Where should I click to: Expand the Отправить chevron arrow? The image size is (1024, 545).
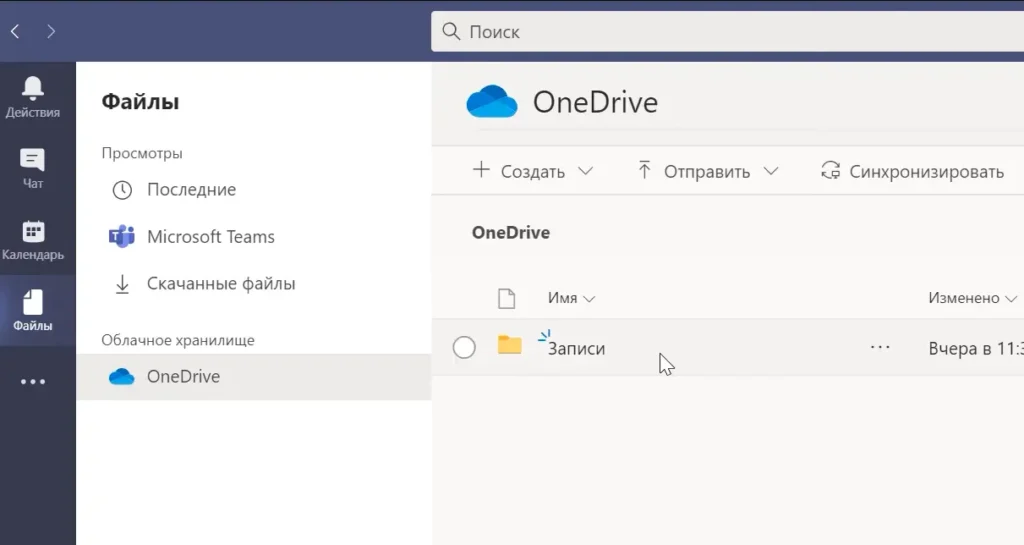(x=771, y=171)
